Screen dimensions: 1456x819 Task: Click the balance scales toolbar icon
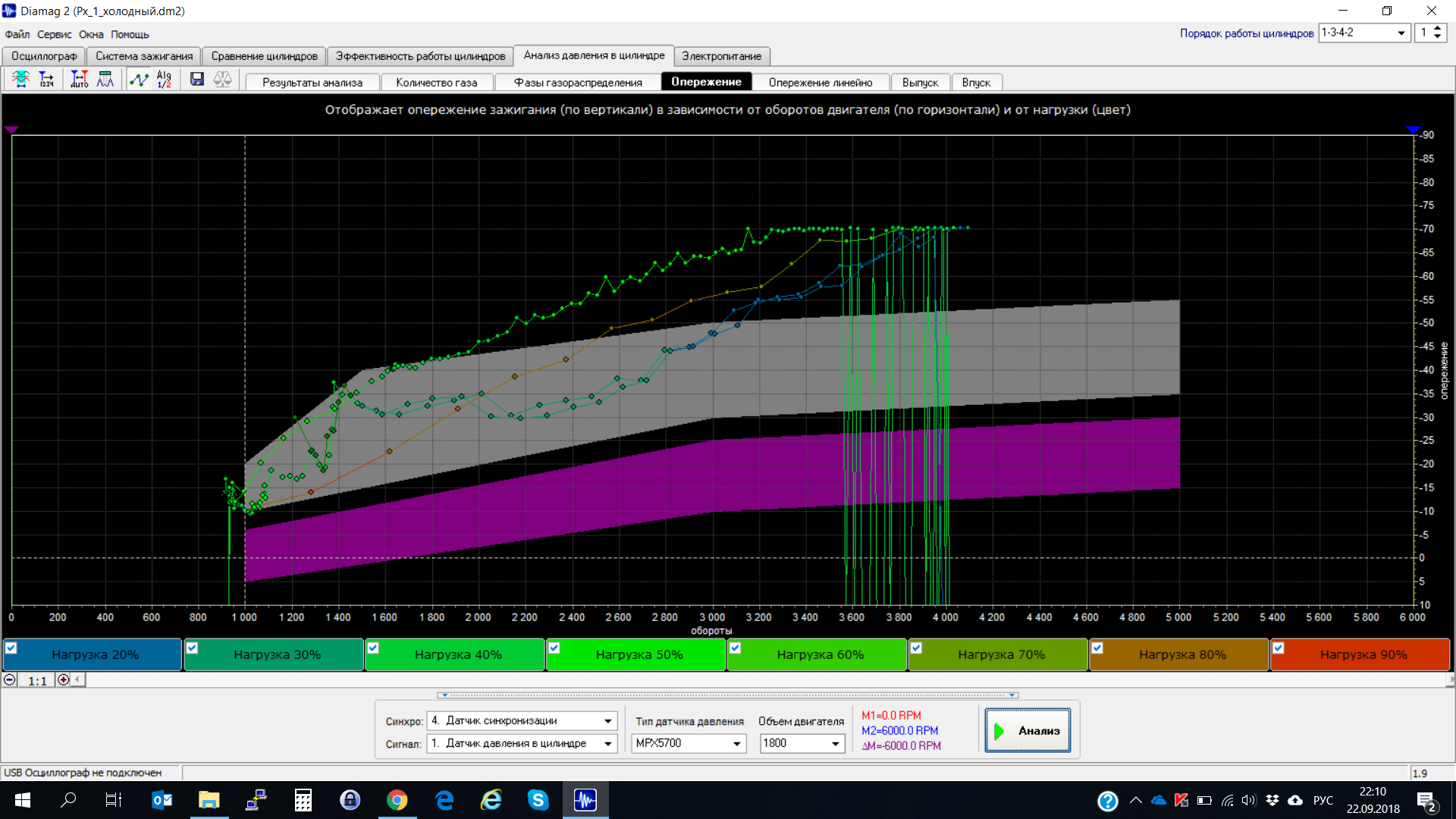tap(222, 79)
